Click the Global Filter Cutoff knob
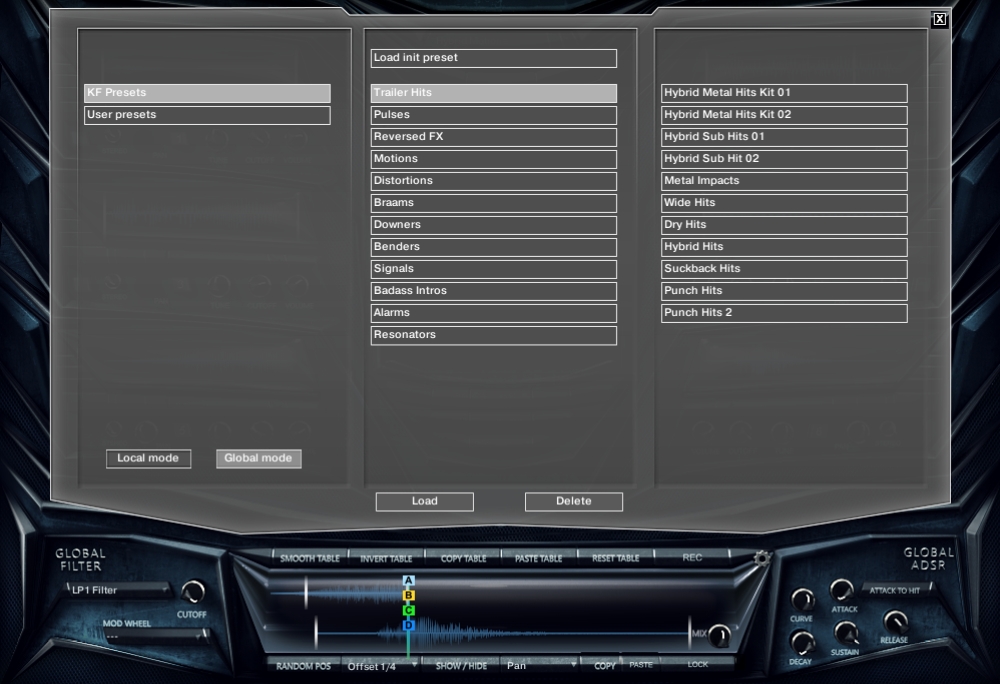Screen dimensions: 1000x684 point(192,592)
